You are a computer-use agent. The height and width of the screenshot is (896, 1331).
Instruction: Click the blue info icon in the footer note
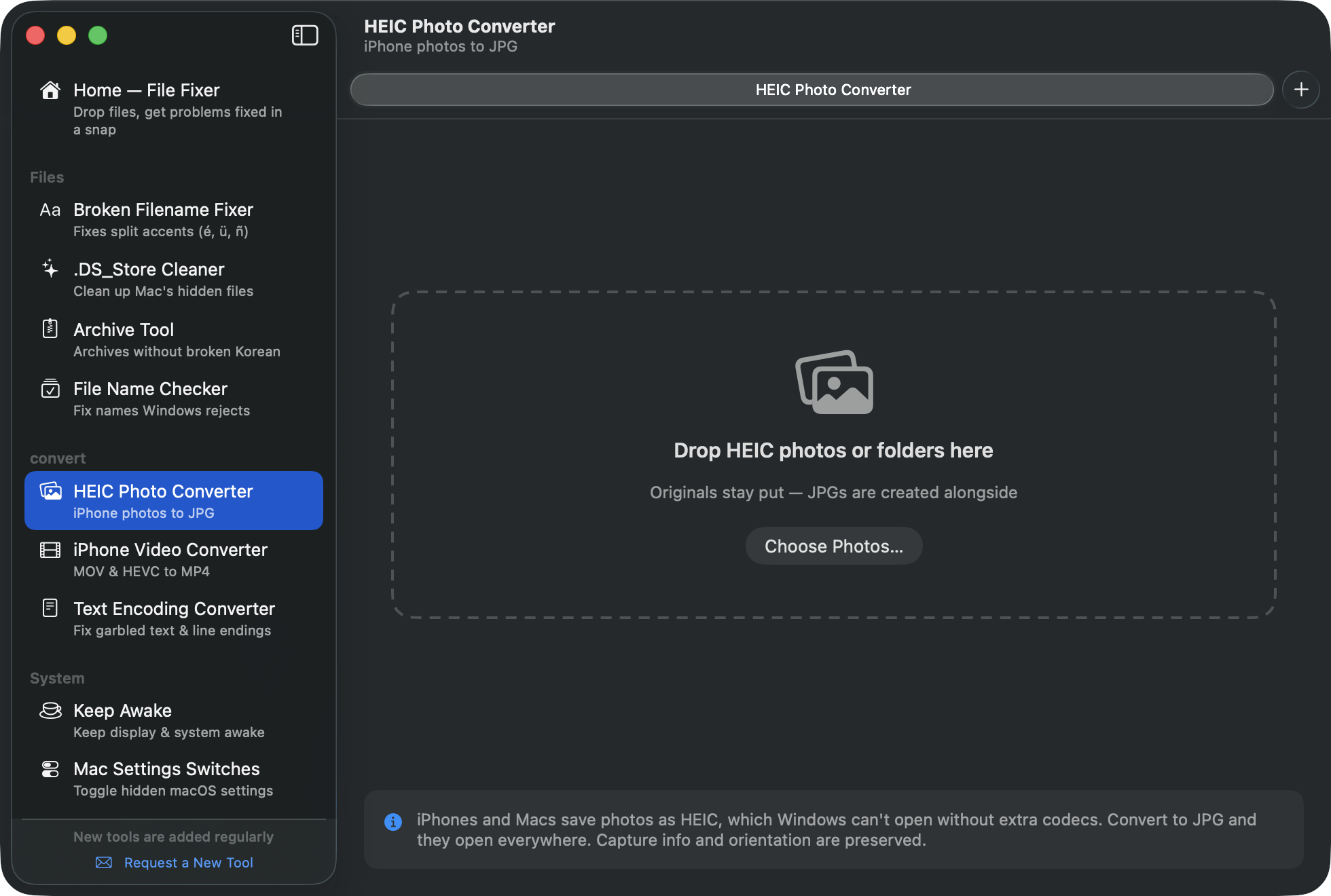(x=393, y=822)
